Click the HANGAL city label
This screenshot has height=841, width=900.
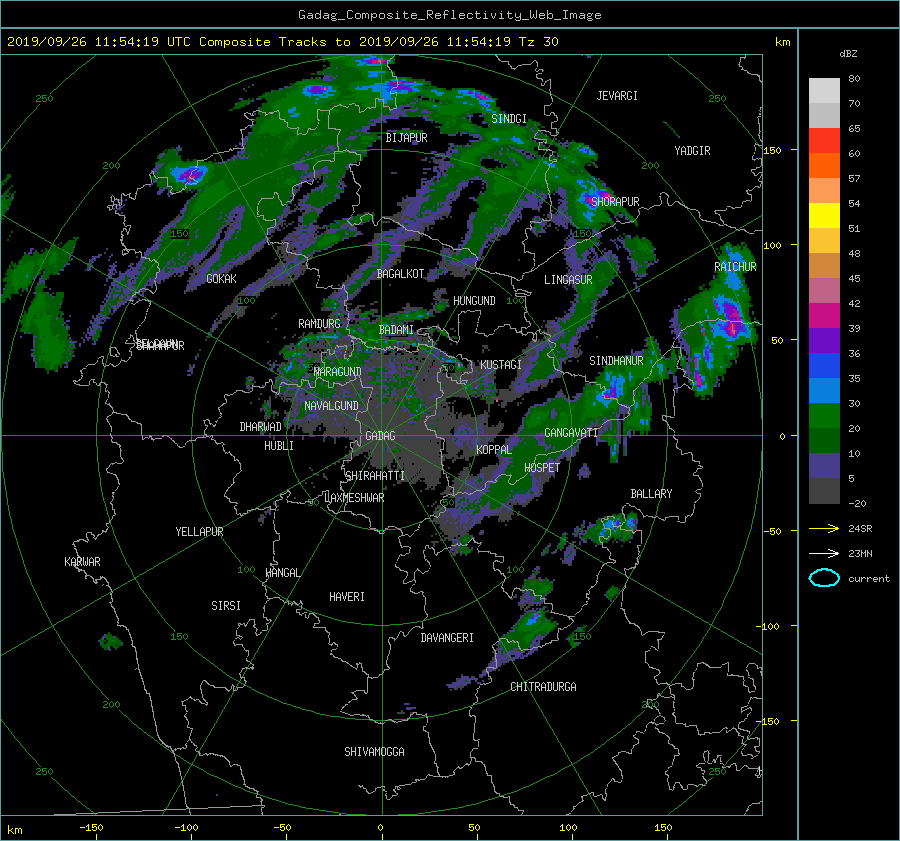[283, 573]
